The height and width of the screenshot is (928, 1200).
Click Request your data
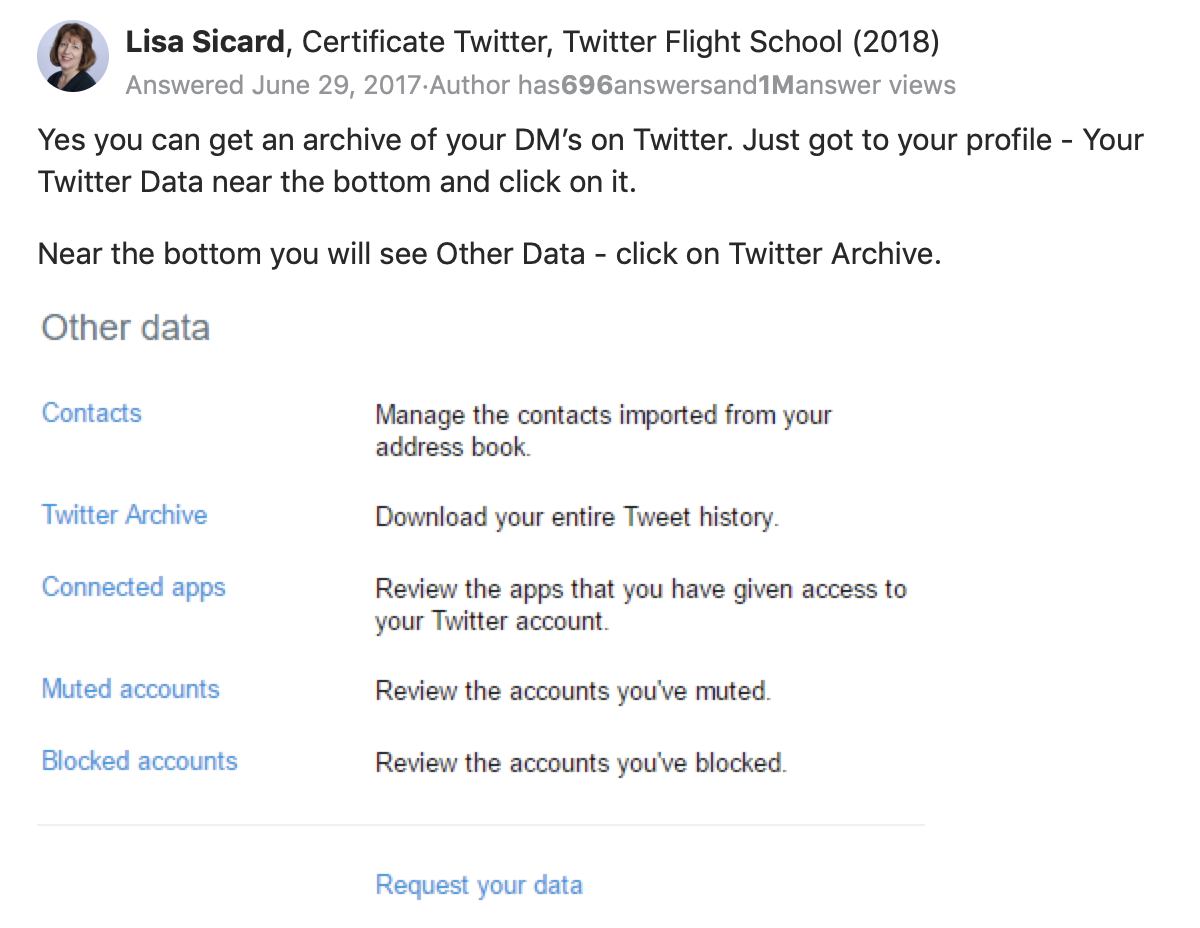(x=478, y=885)
